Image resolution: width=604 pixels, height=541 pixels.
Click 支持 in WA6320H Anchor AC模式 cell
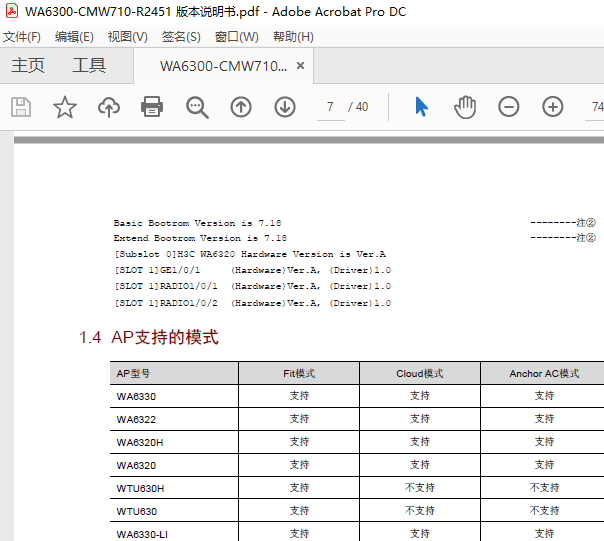(544, 442)
